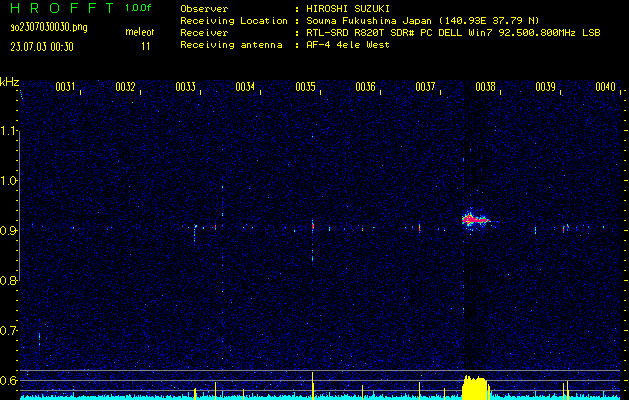Click the 0.7 frequency axis label

coord(10,330)
